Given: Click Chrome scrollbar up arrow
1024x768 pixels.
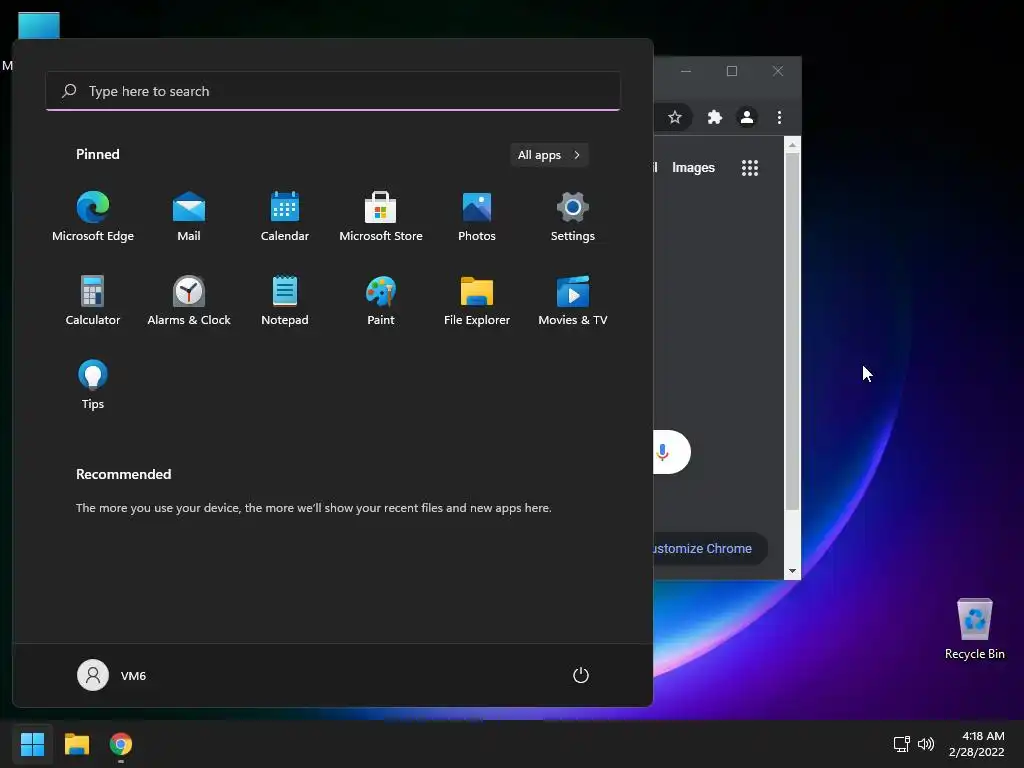Looking at the screenshot, I should [792, 145].
